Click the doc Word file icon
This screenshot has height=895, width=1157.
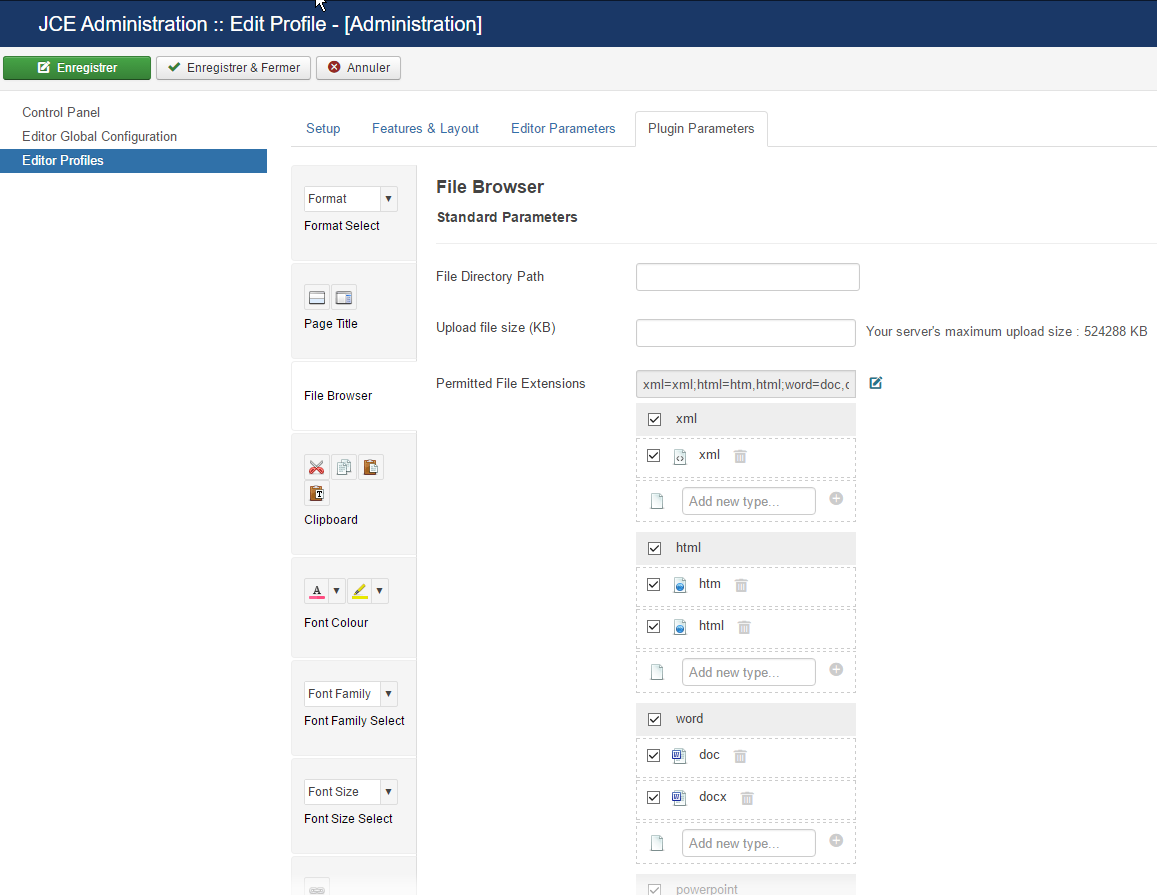click(x=679, y=756)
